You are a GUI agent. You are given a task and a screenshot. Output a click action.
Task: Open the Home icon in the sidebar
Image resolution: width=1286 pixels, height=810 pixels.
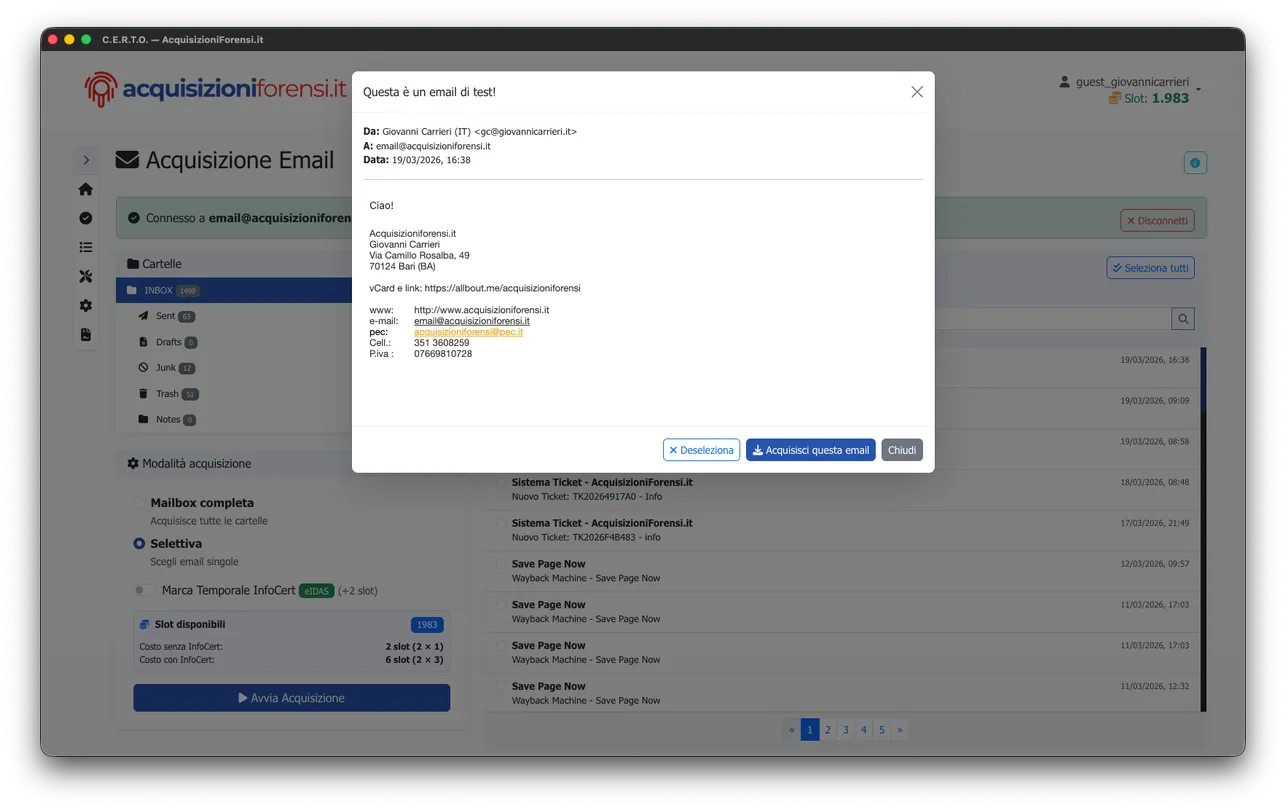tap(85, 188)
